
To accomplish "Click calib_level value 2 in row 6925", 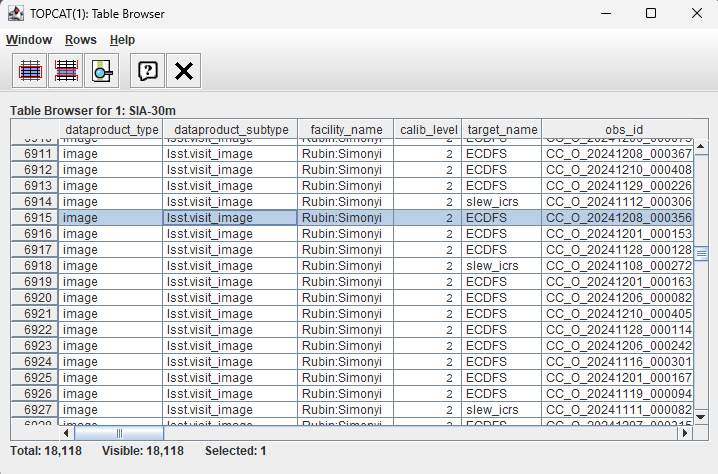I will (x=428, y=378).
